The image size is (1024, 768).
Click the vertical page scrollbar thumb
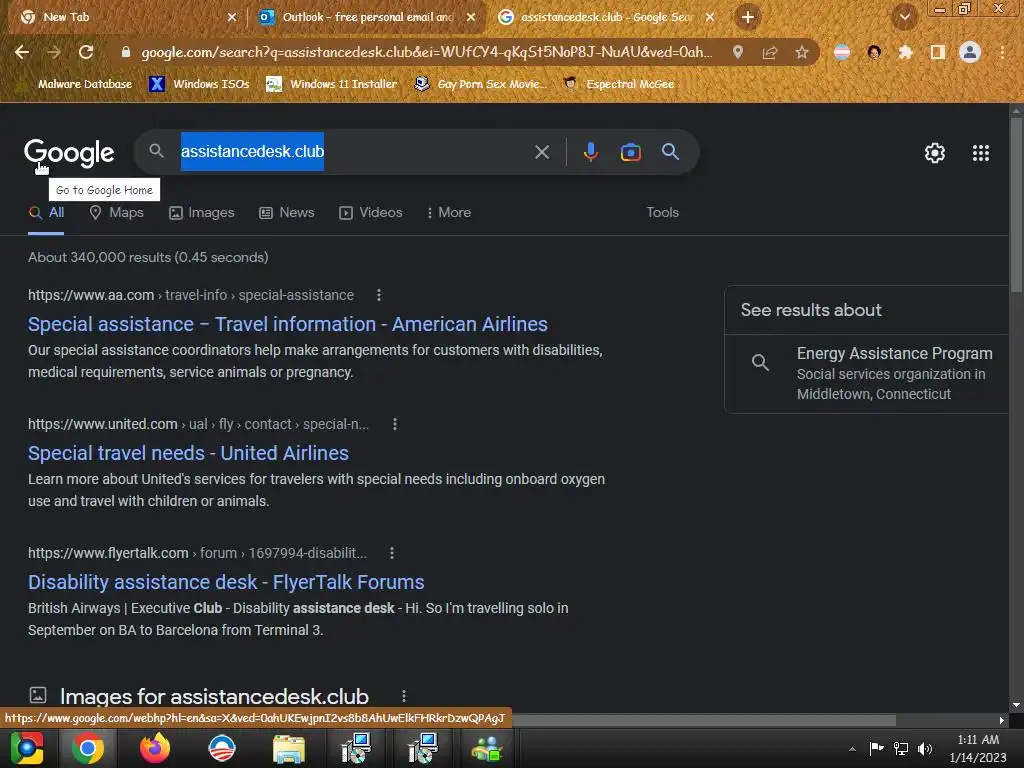1016,205
